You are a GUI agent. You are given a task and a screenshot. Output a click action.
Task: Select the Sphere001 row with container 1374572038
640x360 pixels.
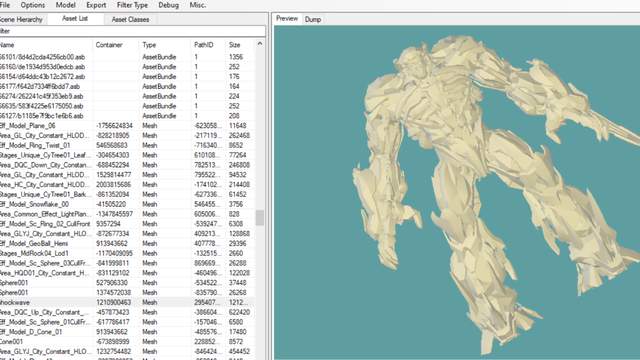point(127,292)
